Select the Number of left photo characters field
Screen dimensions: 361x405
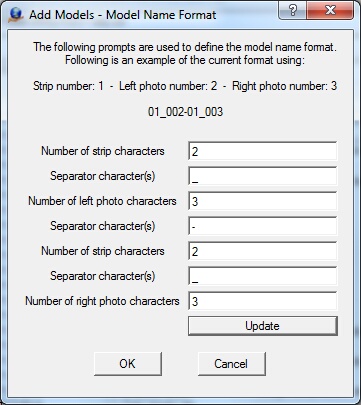263,201
